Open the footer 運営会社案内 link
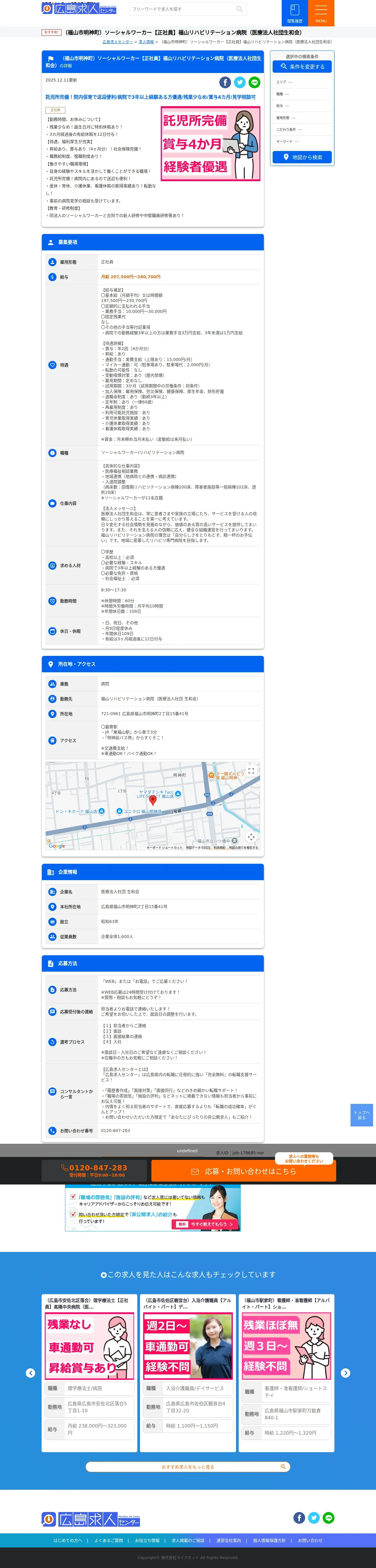The height and width of the screenshot is (1568, 376). (x=229, y=1541)
